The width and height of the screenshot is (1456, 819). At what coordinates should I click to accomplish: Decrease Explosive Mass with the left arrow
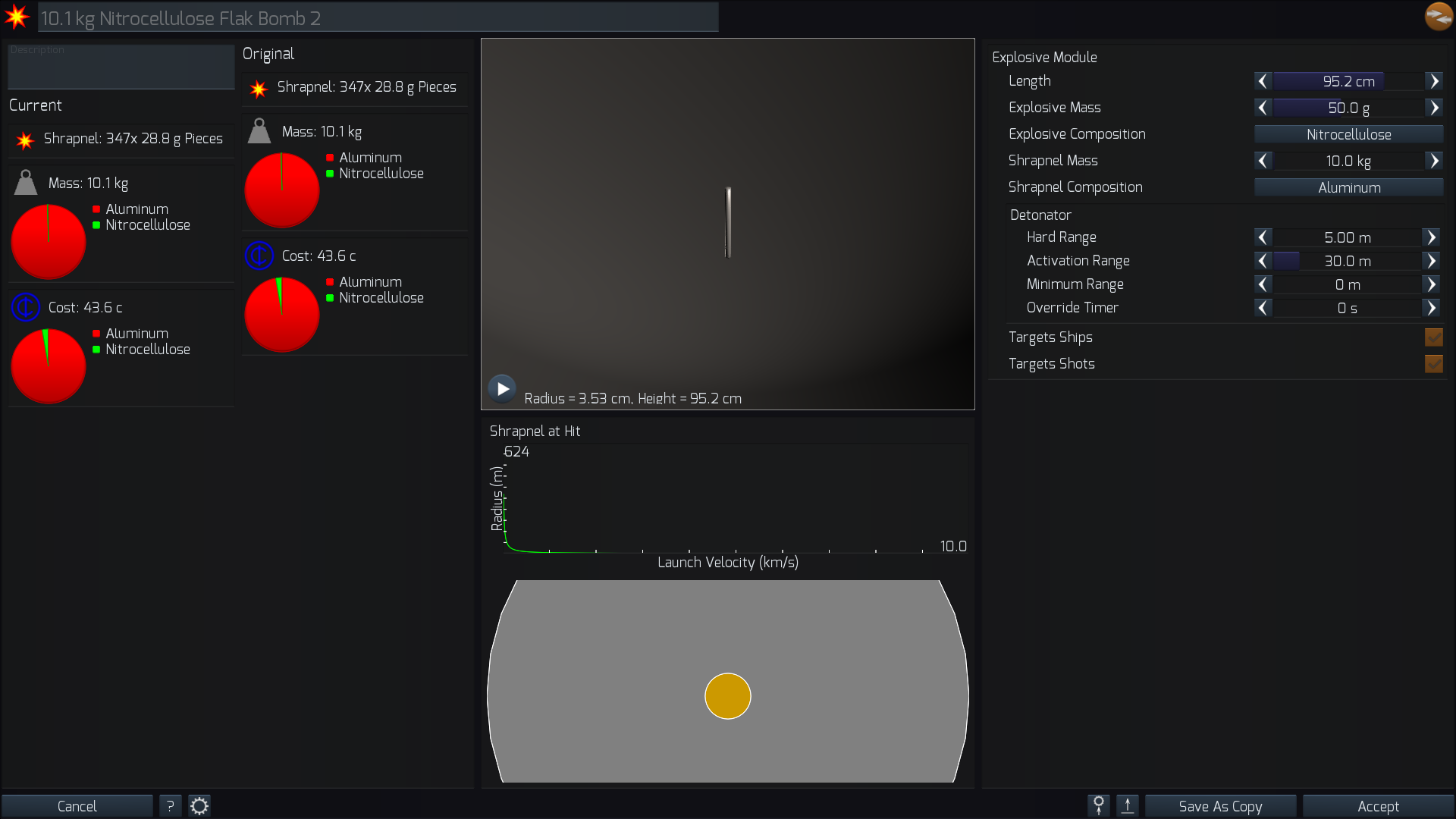click(1263, 108)
